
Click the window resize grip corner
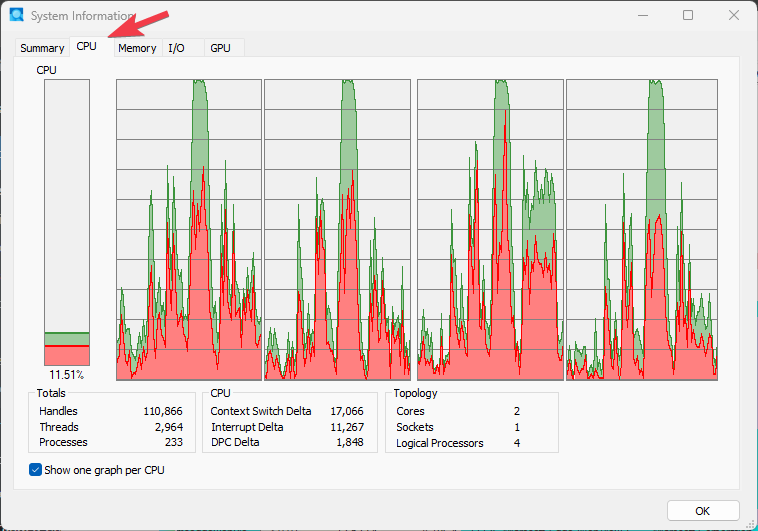(751, 524)
